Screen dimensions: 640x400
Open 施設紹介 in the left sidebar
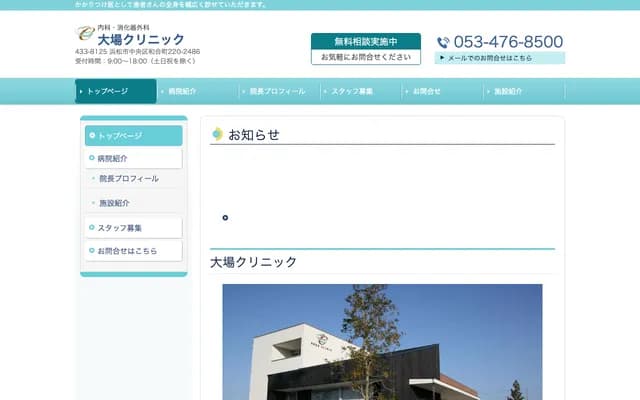tap(114, 203)
